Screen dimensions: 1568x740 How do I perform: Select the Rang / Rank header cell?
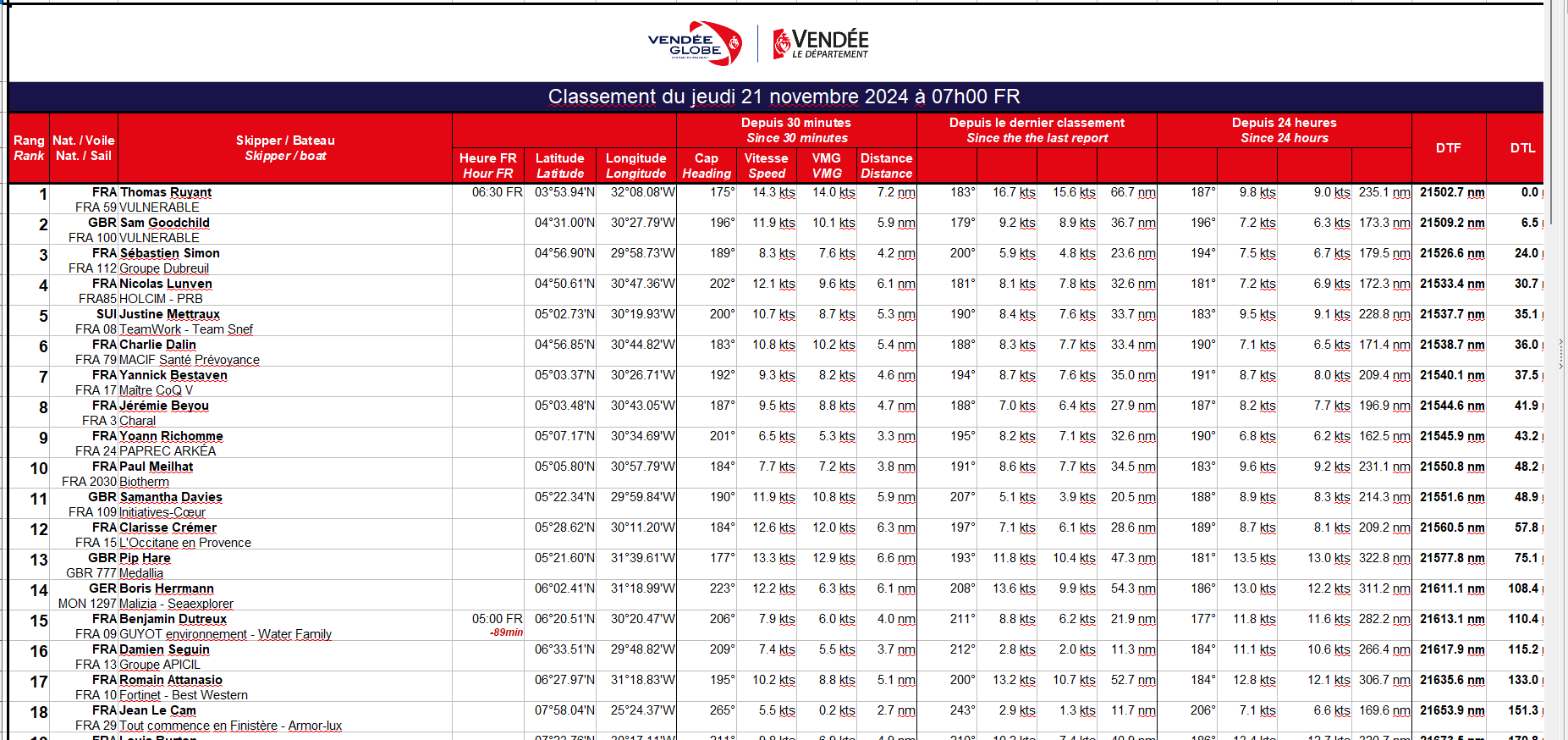[x=29, y=148]
